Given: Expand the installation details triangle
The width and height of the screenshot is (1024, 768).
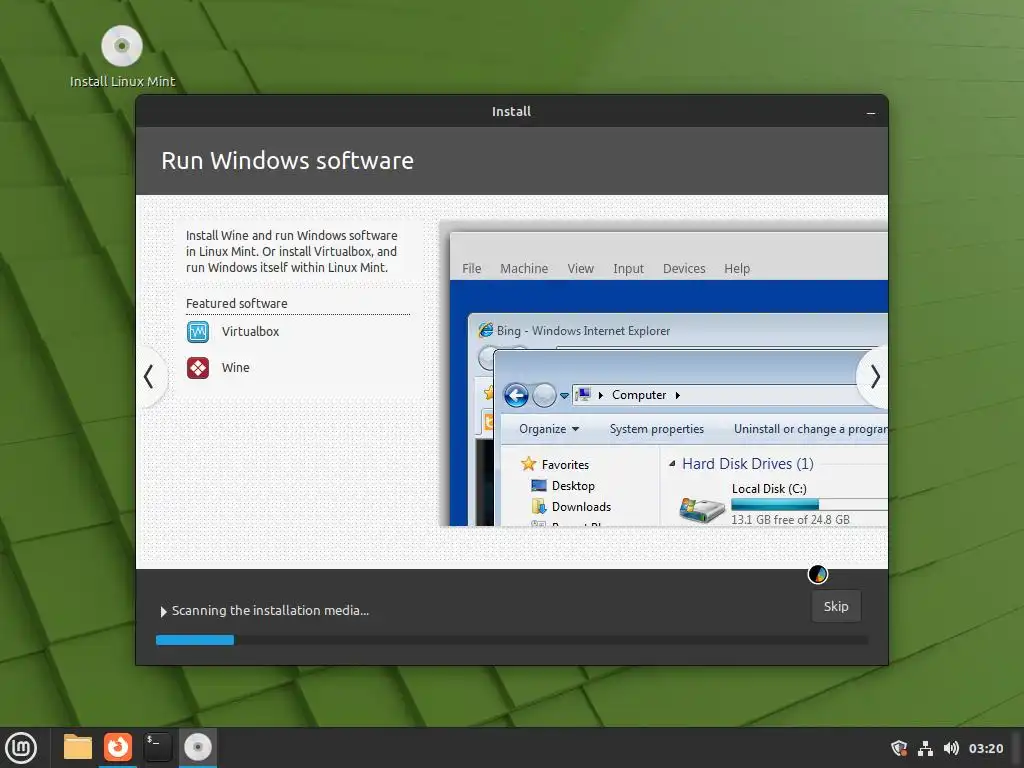Looking at the screenshot, I should [163, 612].
